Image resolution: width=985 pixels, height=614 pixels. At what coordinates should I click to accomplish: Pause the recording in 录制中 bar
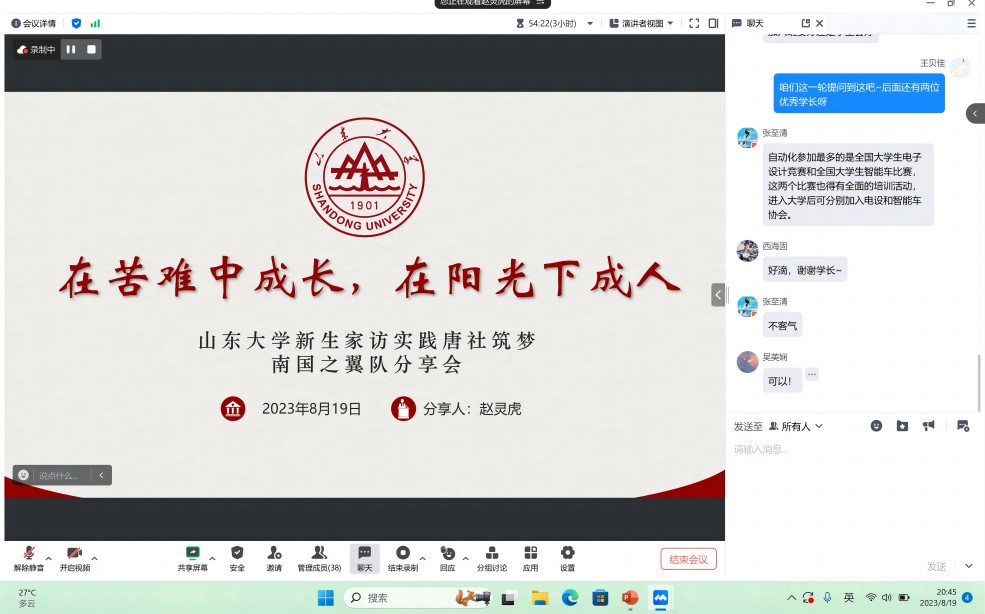click(x=71, y=49)
